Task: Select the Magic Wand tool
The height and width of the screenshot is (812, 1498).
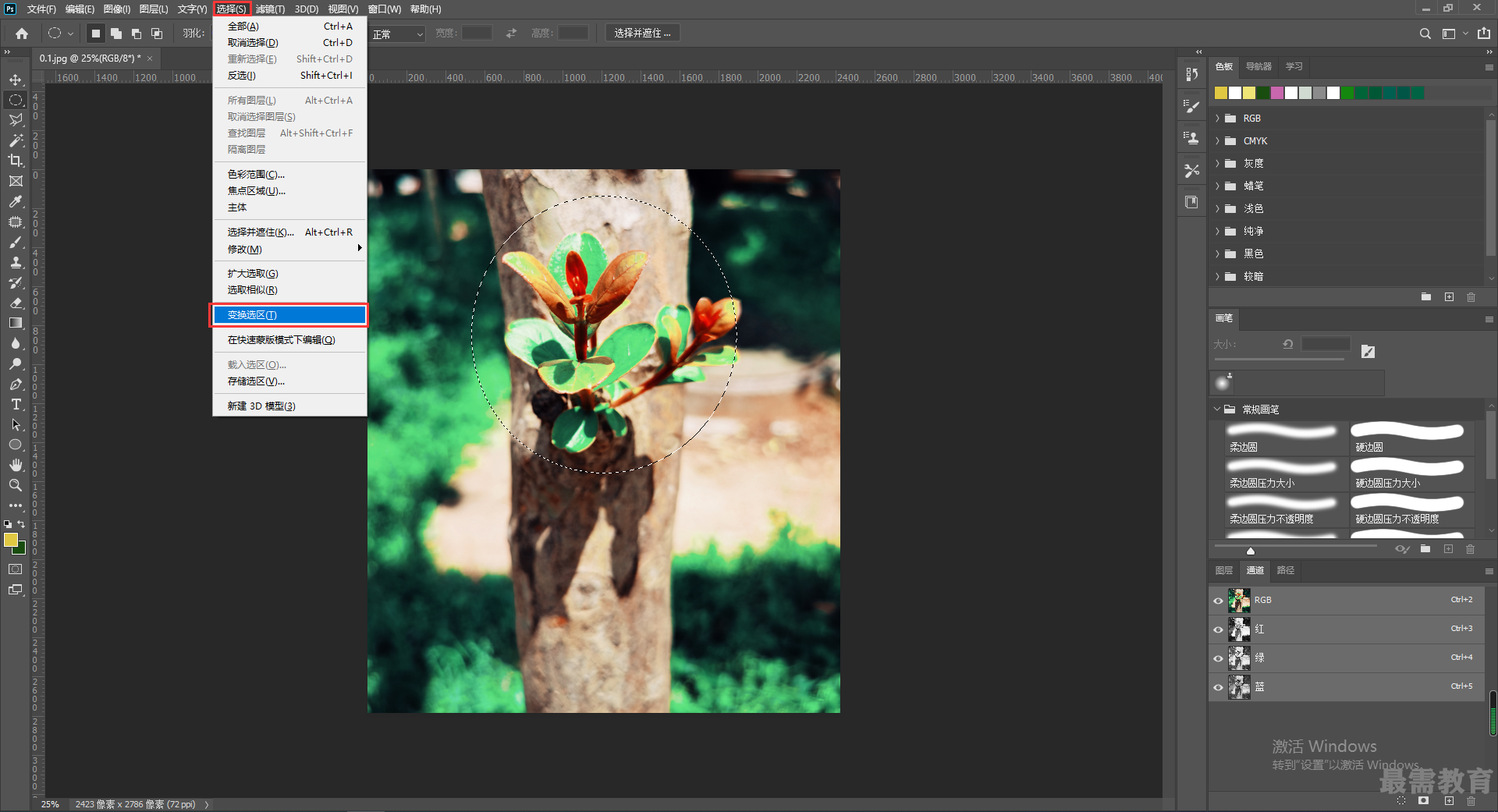Action: pyautogui.click(x=16, y=140)
